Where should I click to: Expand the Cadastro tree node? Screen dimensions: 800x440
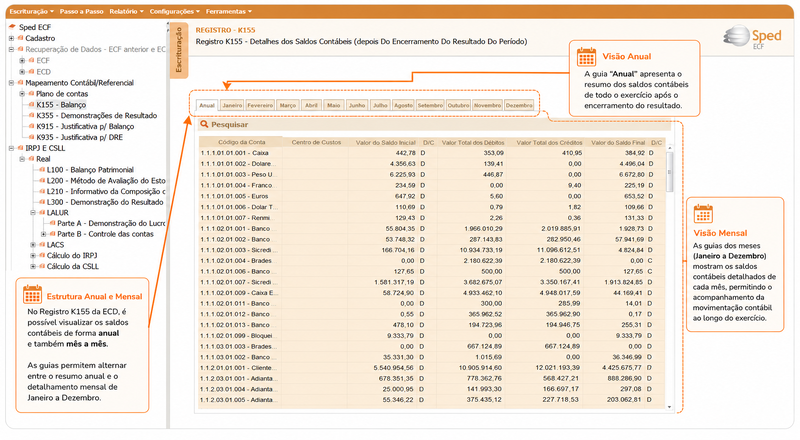tap(11, 38)
